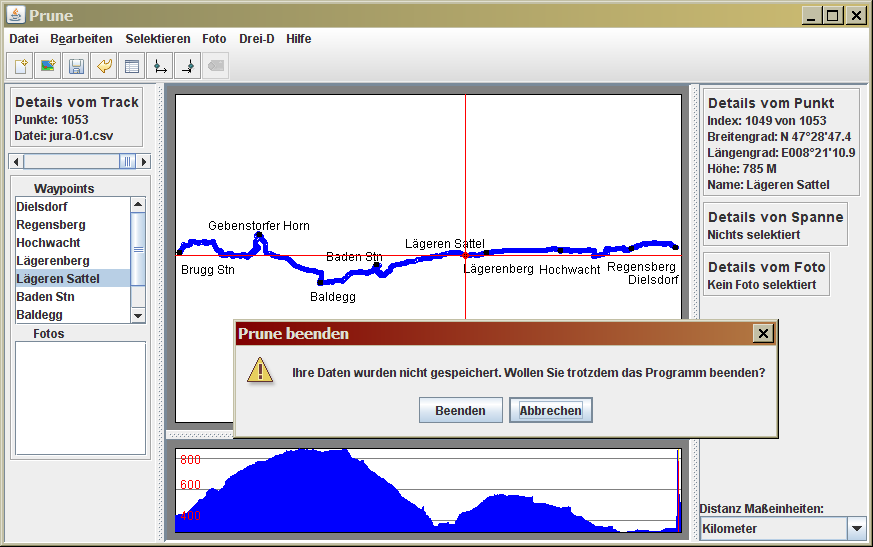Open the Selektieren menu
Viewport: 873px width, 547px height.
pos(157,39)
